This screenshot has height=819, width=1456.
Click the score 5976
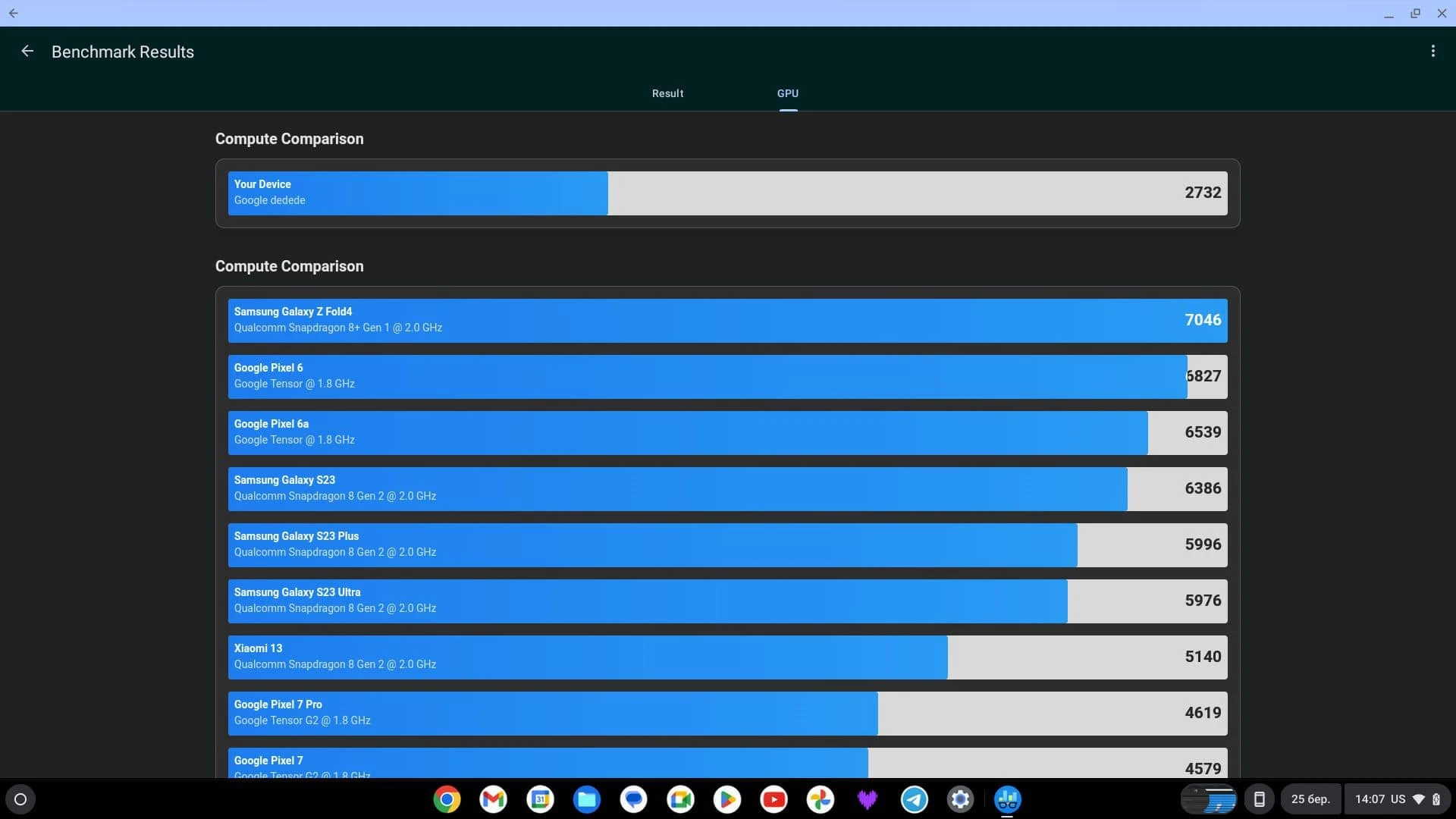(1203, 601)
